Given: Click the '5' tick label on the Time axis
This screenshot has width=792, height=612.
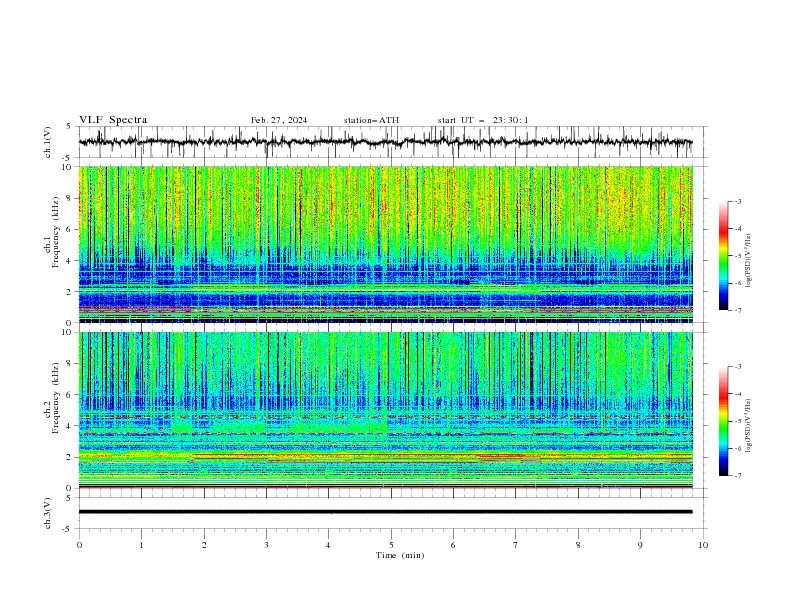Looking at the screenshot, I should 391,545.
